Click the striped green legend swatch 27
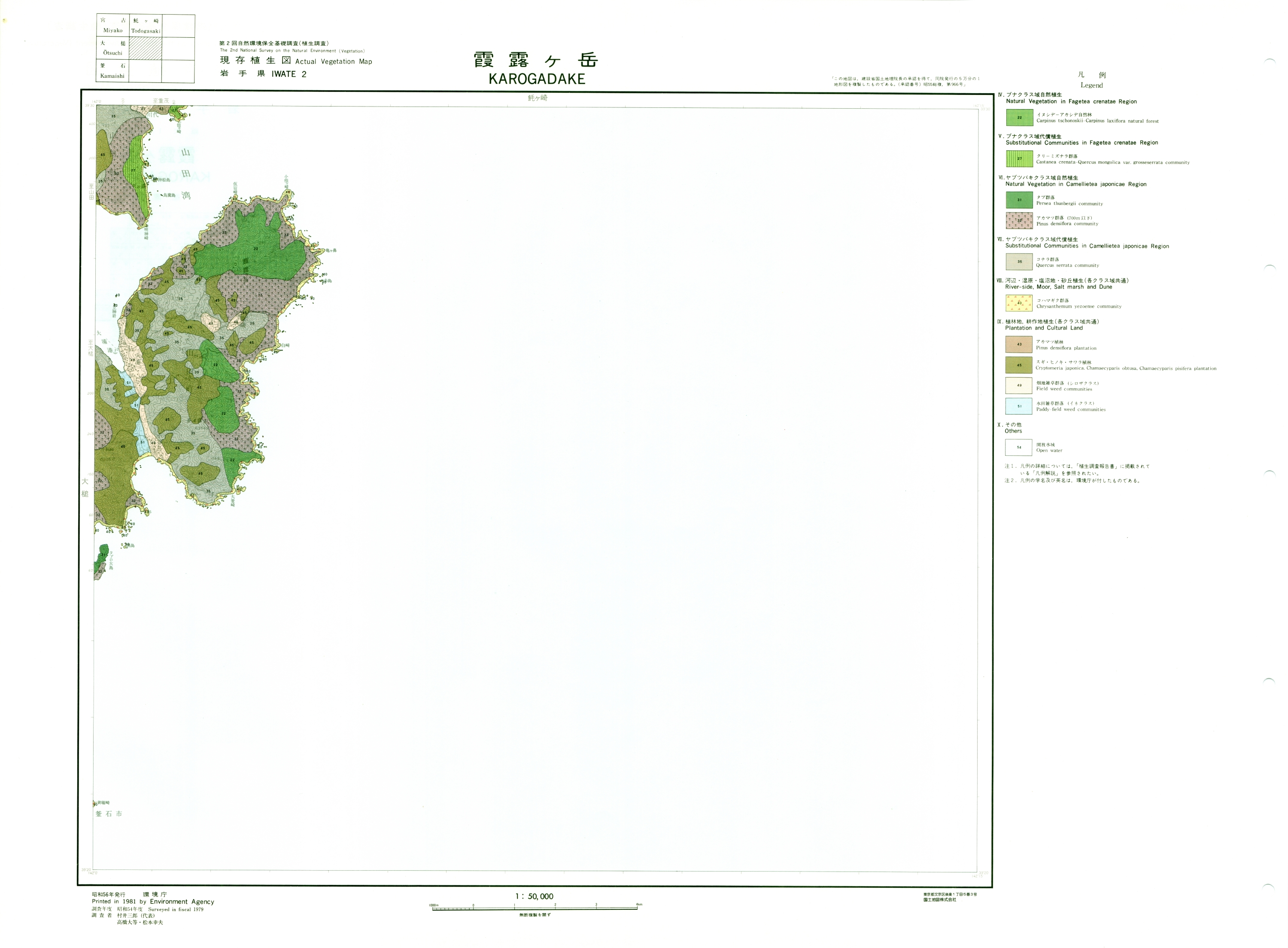1288x948 pixels. pyautogui.click(x=1019, y=159)
